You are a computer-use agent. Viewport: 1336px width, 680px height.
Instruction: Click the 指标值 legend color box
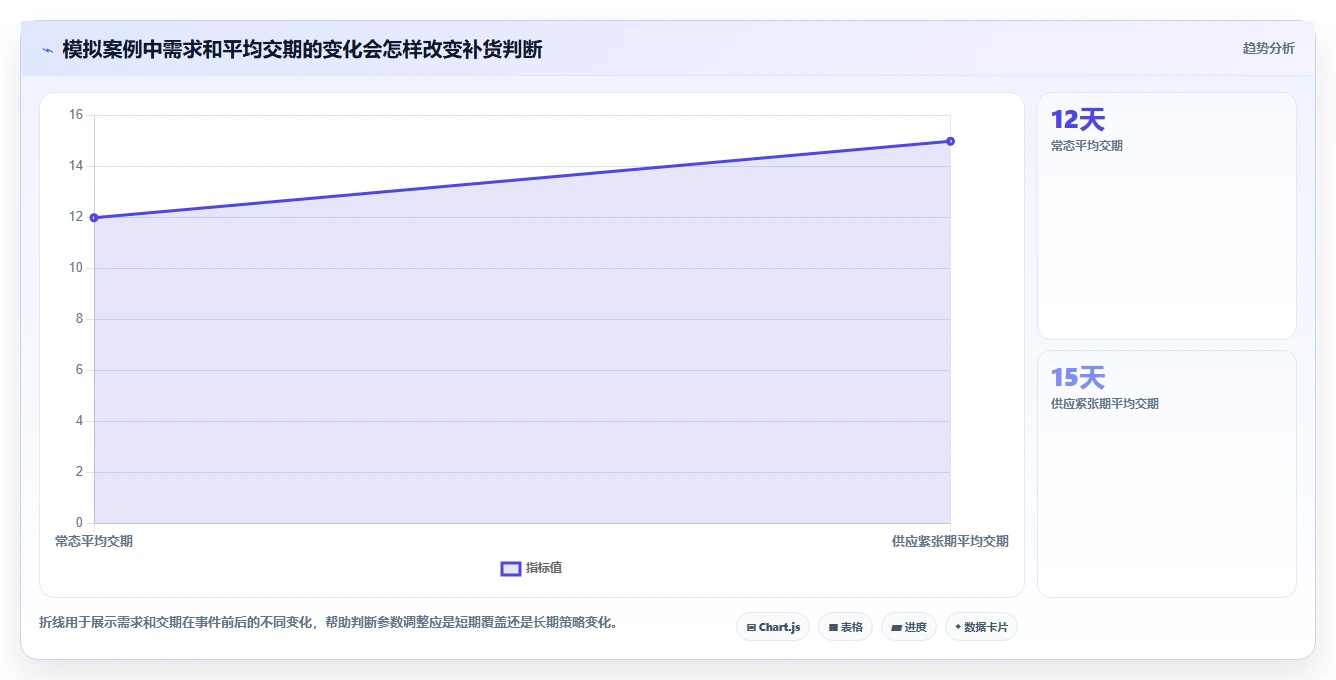click(x=510, y=568)
